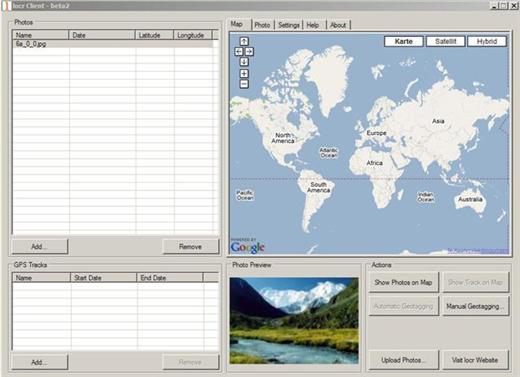
Task: Open the Help tab
Action: (313, 25)
